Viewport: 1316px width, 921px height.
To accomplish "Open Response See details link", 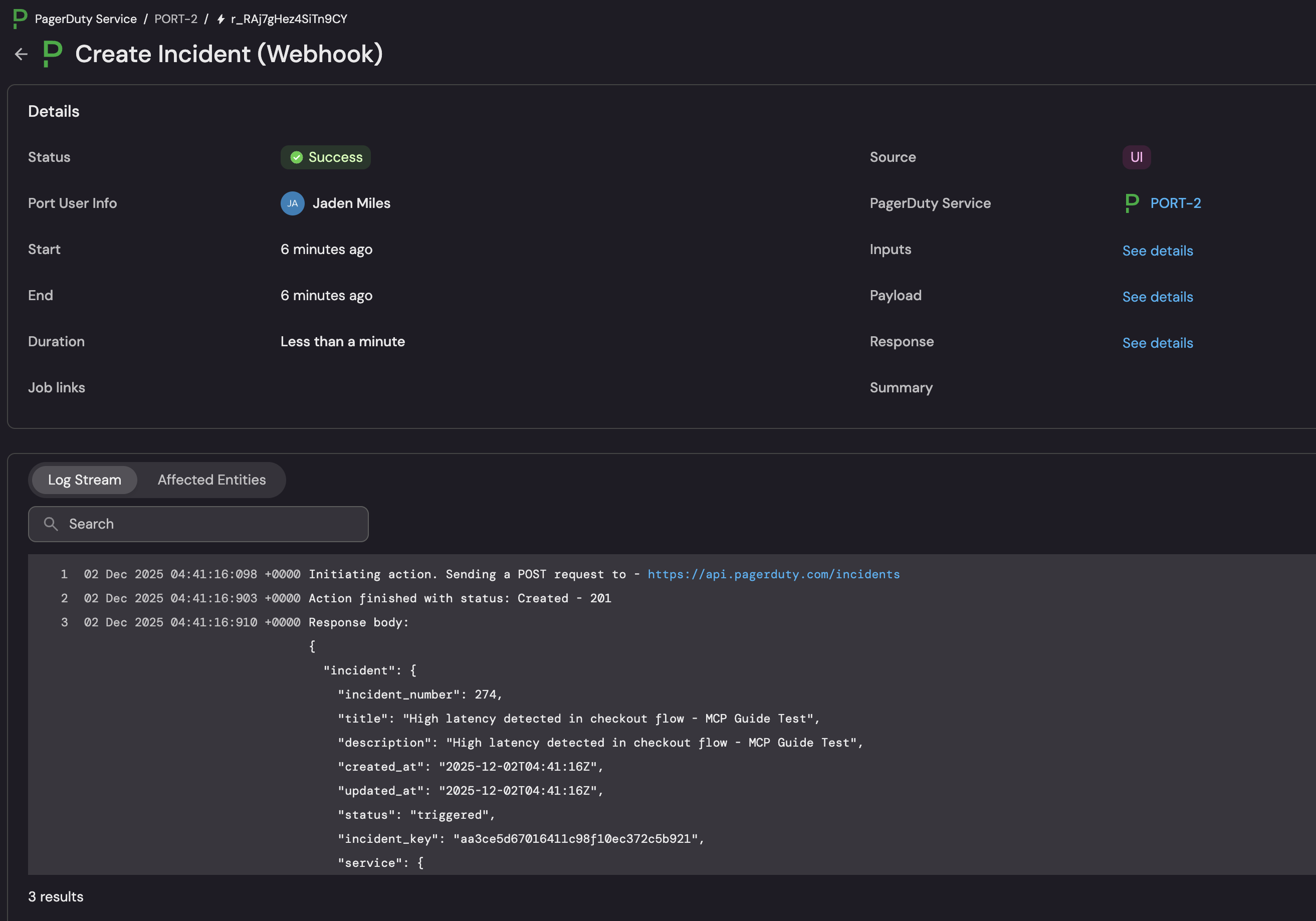I will pyautogui.click(x=1157, y=343).
